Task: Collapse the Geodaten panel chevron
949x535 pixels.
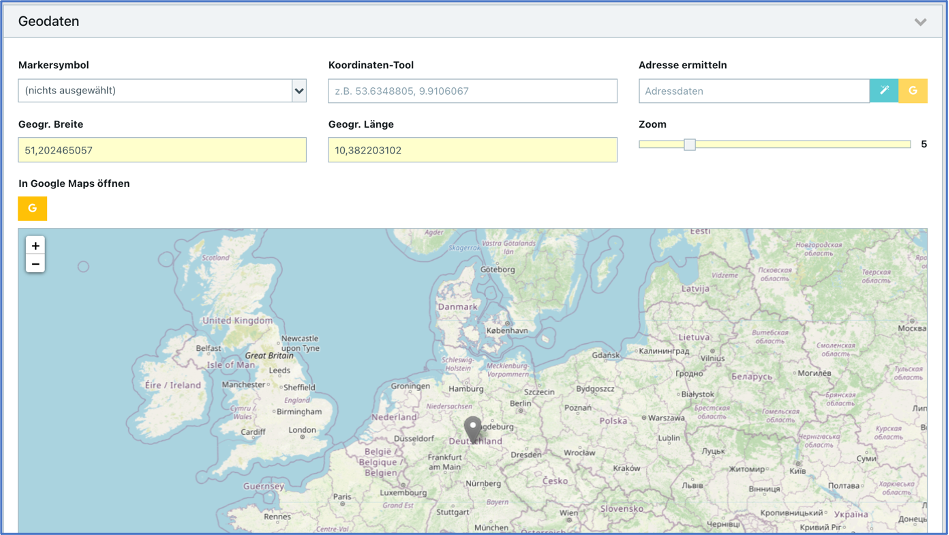Action: (920, 22)
